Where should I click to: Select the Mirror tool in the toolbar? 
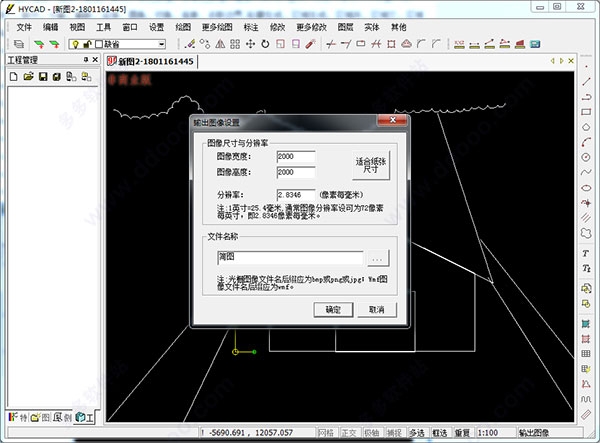click(x=220, y=44)
